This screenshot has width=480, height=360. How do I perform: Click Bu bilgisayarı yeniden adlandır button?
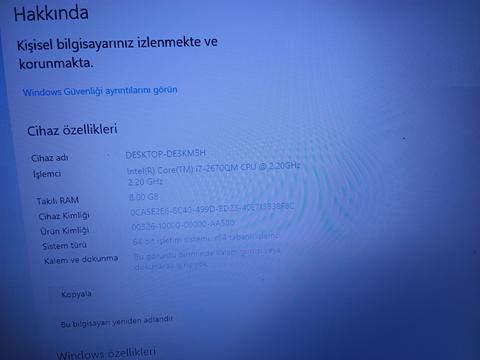[116, 321]
